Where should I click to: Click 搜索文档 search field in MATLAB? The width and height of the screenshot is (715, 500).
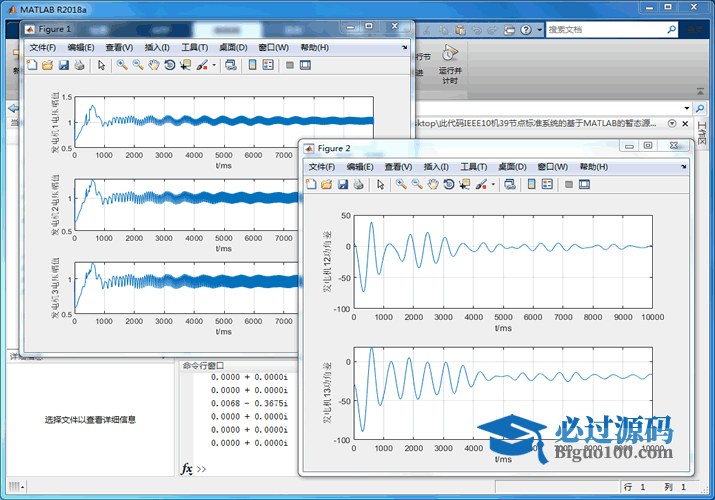[606, 30]
